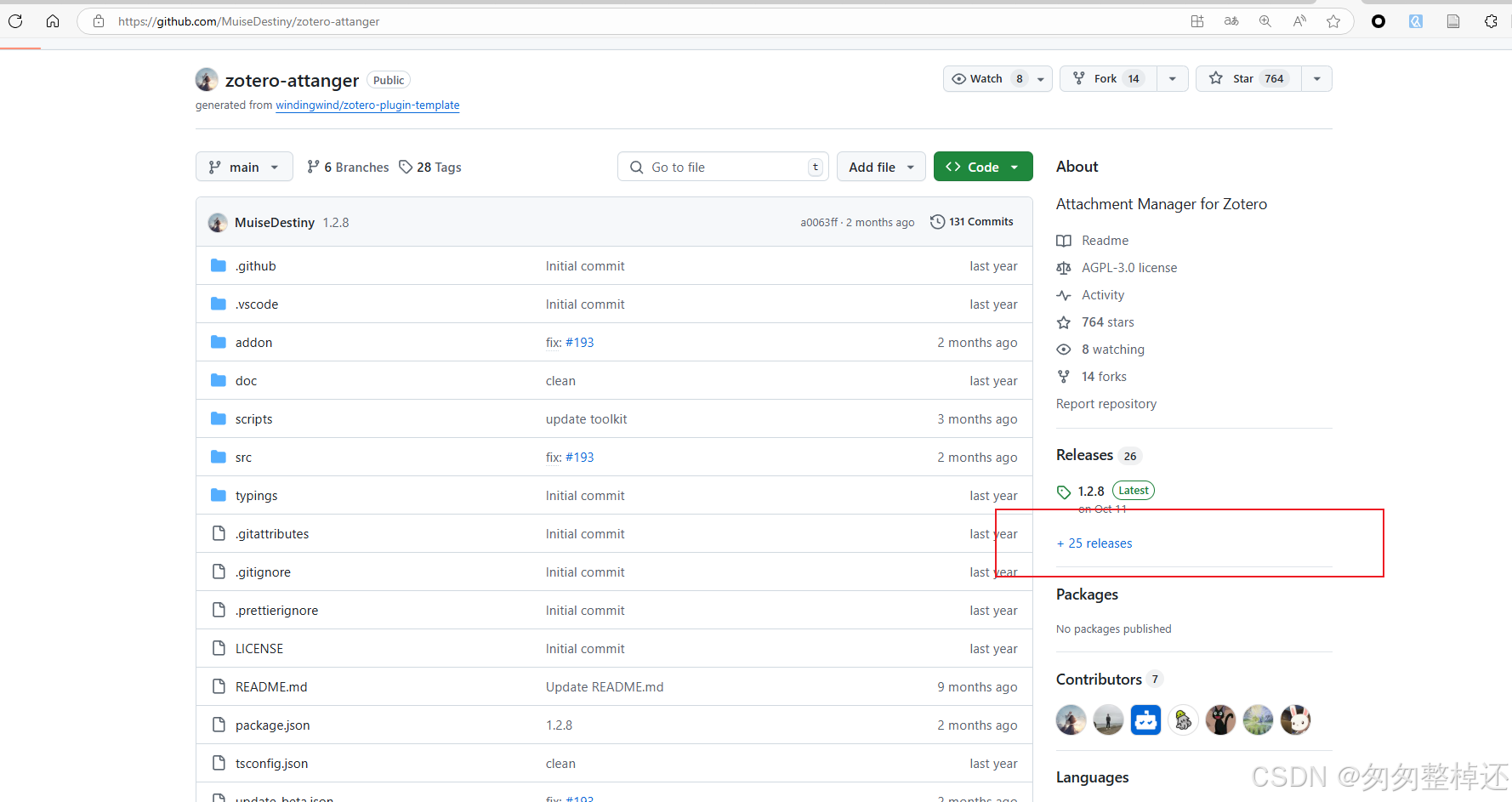1512x802 pixels.
Task: Open the zoom magnifier icon in address bar
Action: pos(1265,21)
